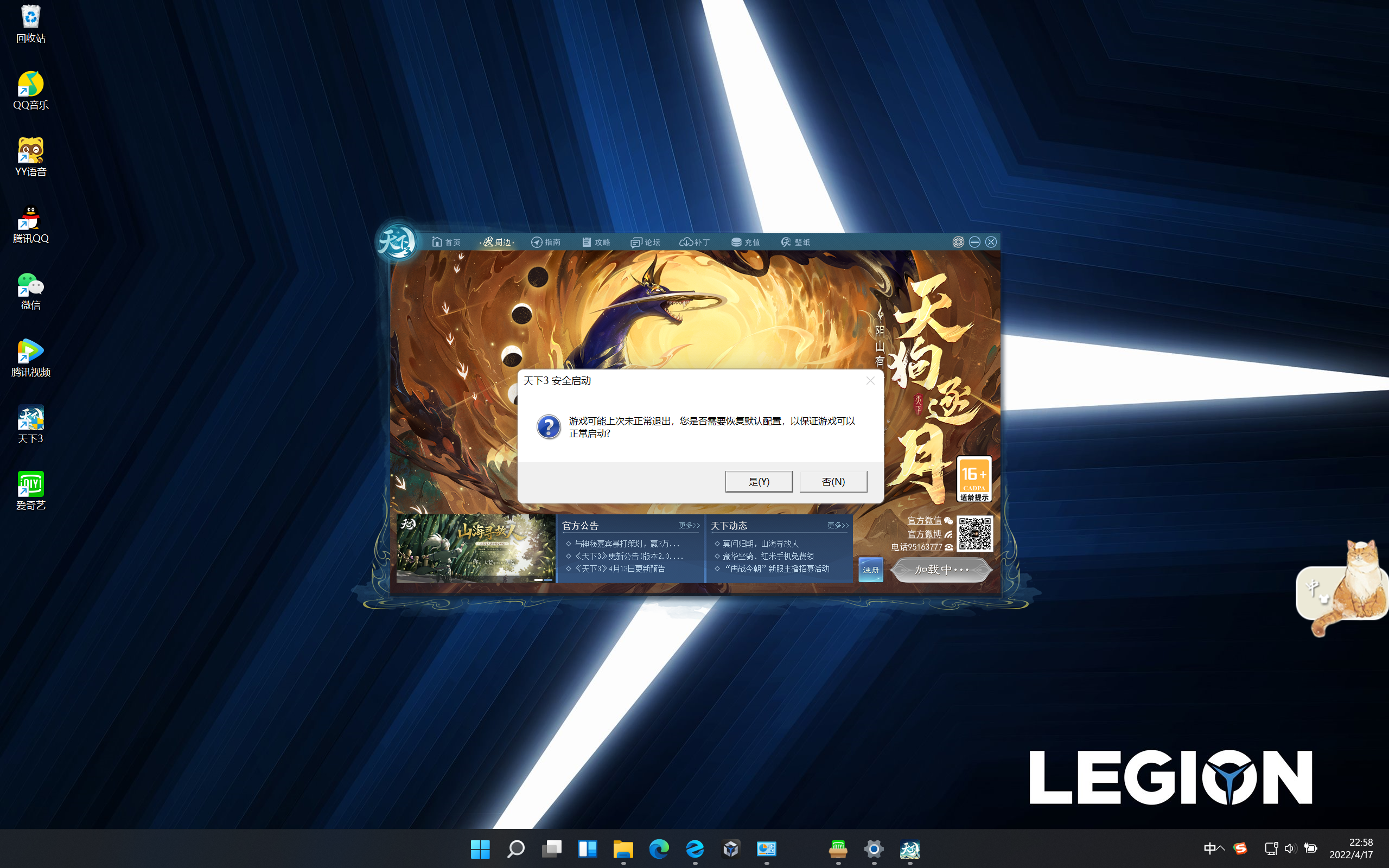
Task: Open news 豪华坐骑、红米手机免费领
Action: [x=768, y=556]
